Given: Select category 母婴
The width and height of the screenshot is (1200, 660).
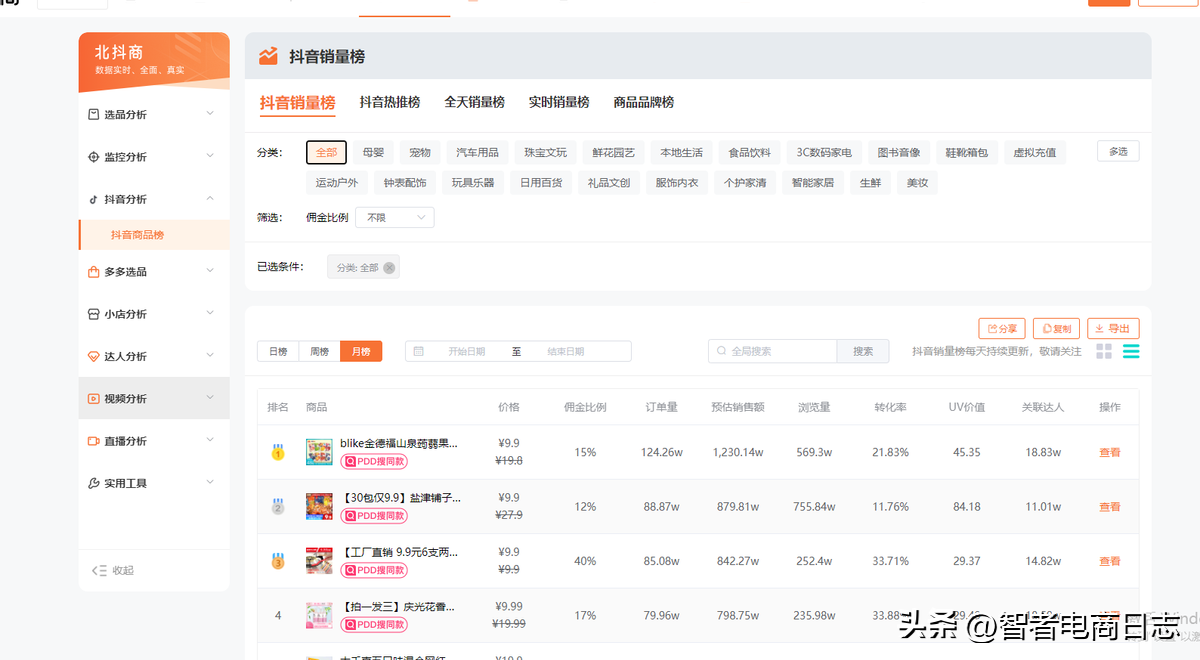Looking at the screenshot, I should click(373, 153).
